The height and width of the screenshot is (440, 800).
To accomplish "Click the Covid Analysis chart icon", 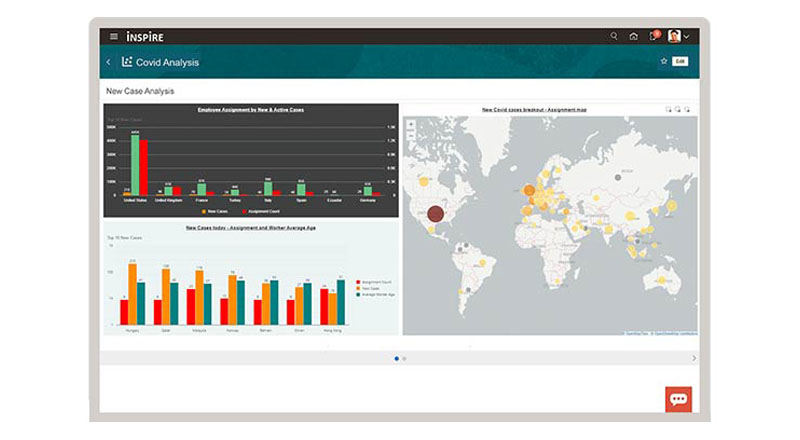I will (127, 62).
